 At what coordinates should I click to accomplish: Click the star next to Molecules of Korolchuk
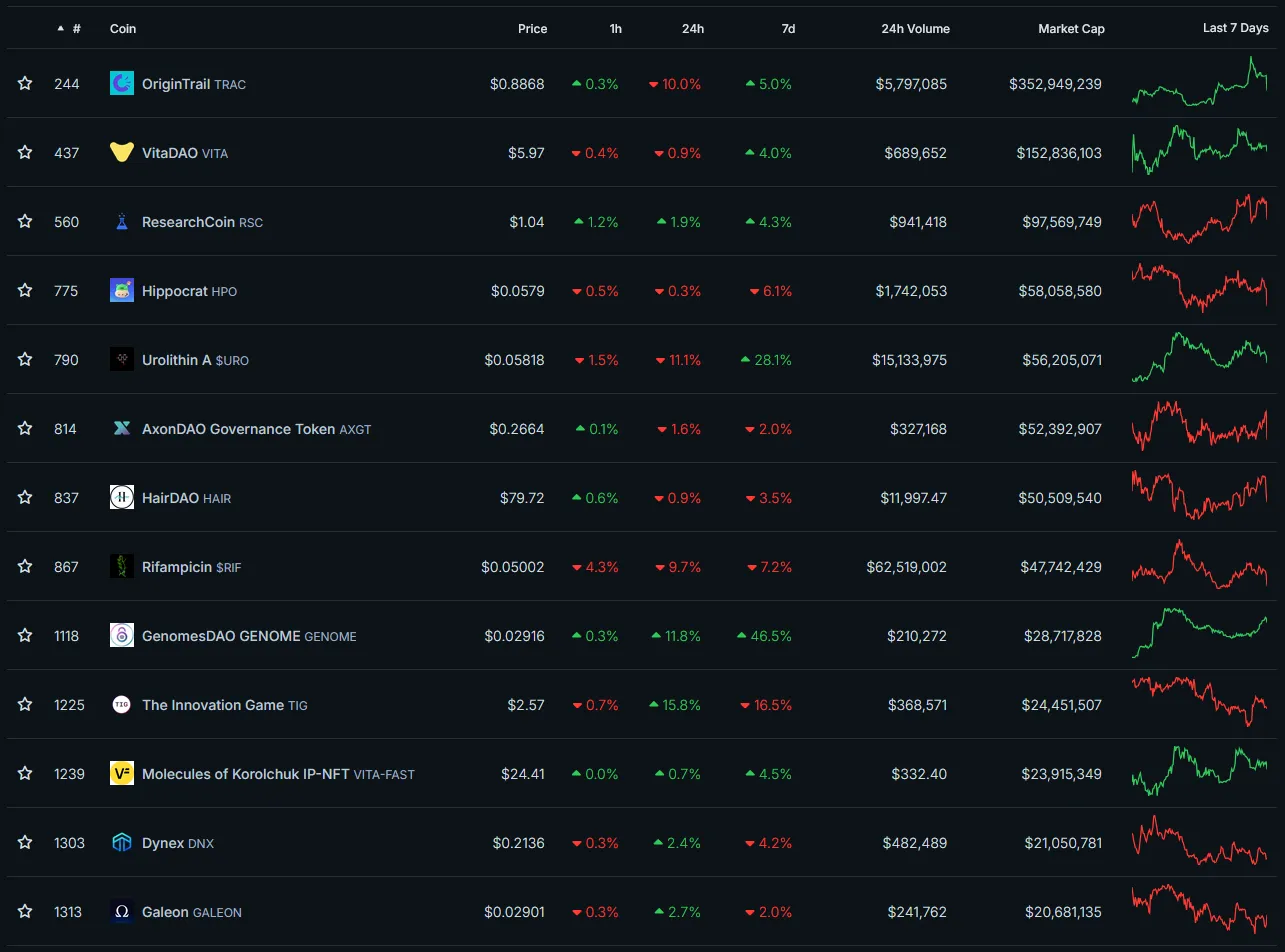pos(25,774)
